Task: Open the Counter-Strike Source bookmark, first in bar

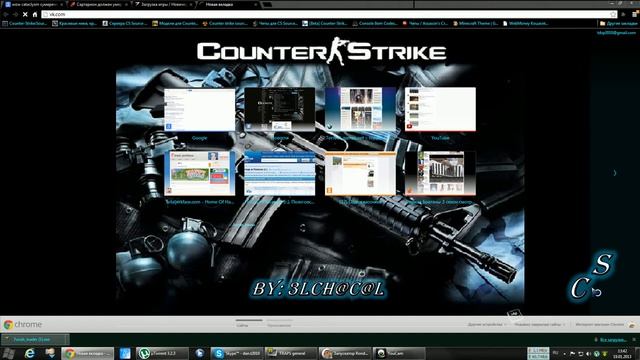Action: [24, 24]
